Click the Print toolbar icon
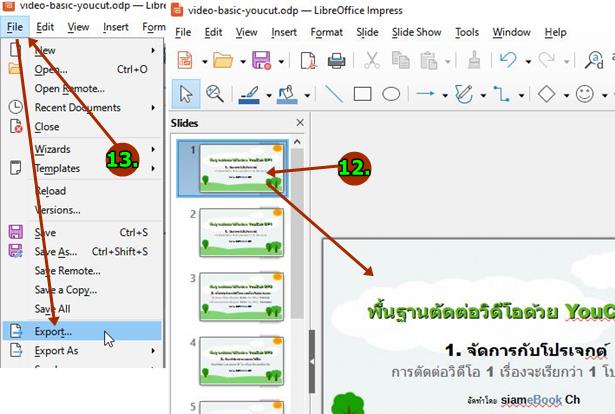This screenshot has width=615, height=414. click(x=337, y=61)
